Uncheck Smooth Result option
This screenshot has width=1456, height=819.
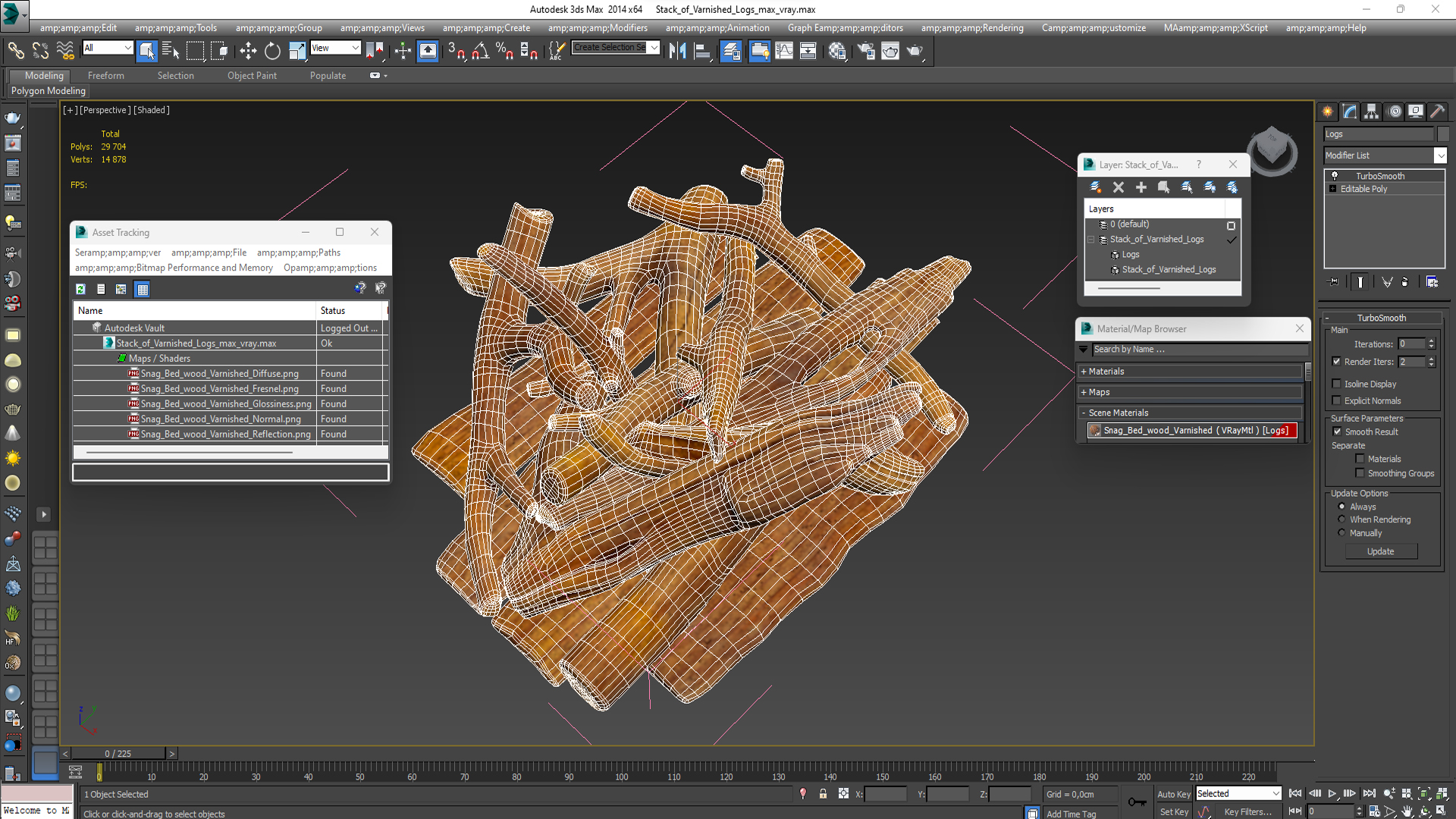coord(1337,431)
